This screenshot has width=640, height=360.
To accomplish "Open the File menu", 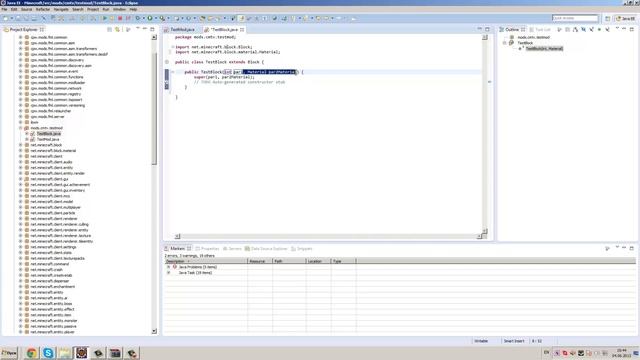I will (4, 9).
